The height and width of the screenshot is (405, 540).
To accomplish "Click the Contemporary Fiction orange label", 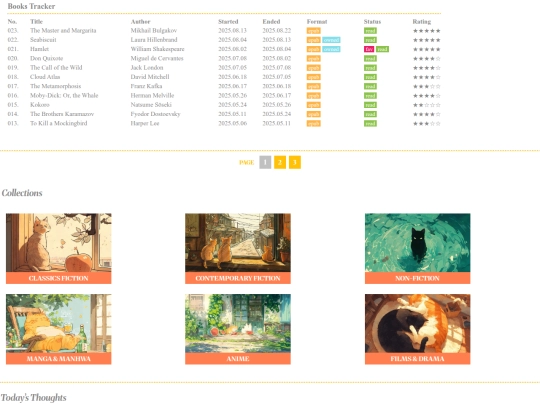I will point(238,278).
